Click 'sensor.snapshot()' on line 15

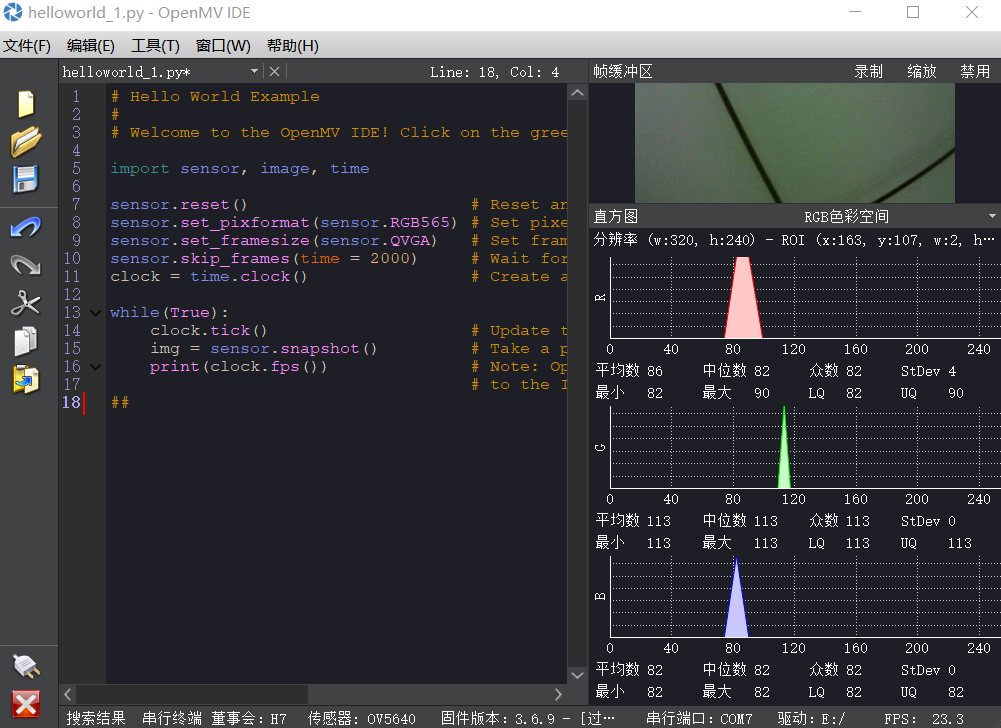click(x=294, y=349)
